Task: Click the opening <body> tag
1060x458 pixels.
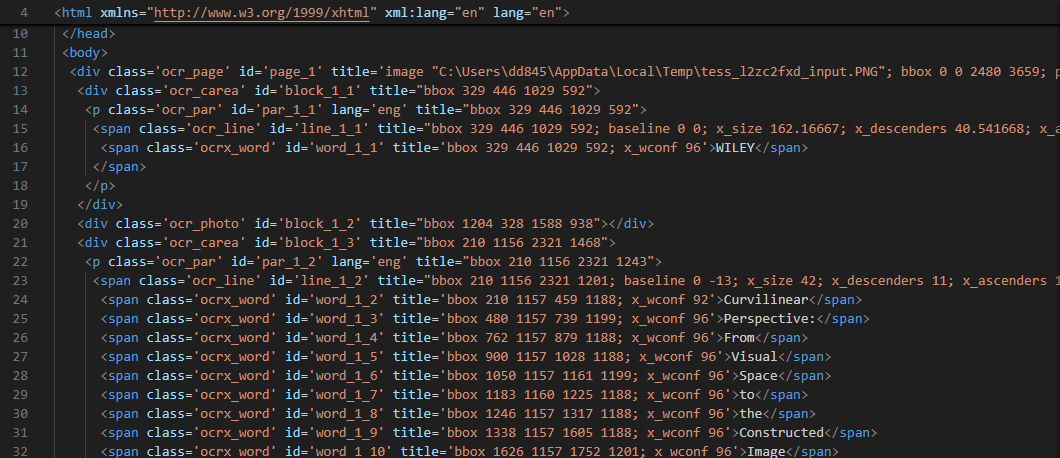Action: click(85, 53)
